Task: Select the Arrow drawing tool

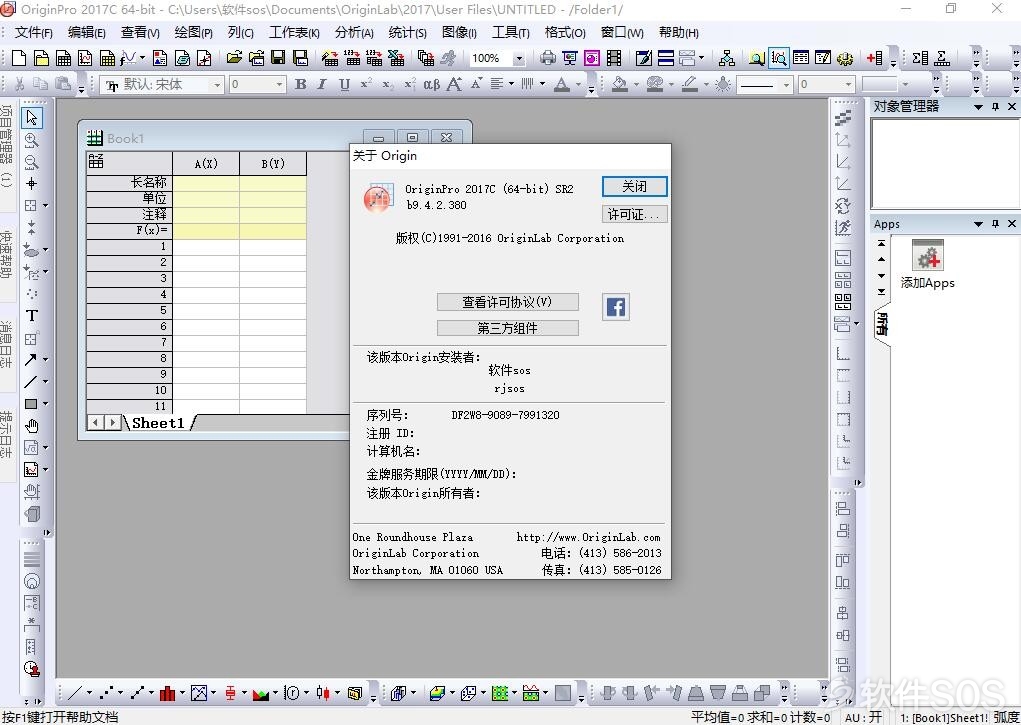Action: (30, 360)
